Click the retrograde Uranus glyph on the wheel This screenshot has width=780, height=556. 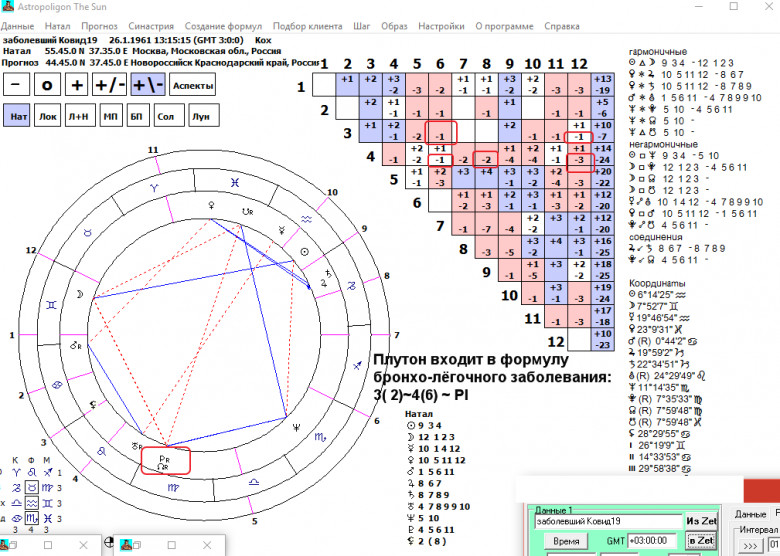pyautogui.click(x=137, y=446)
